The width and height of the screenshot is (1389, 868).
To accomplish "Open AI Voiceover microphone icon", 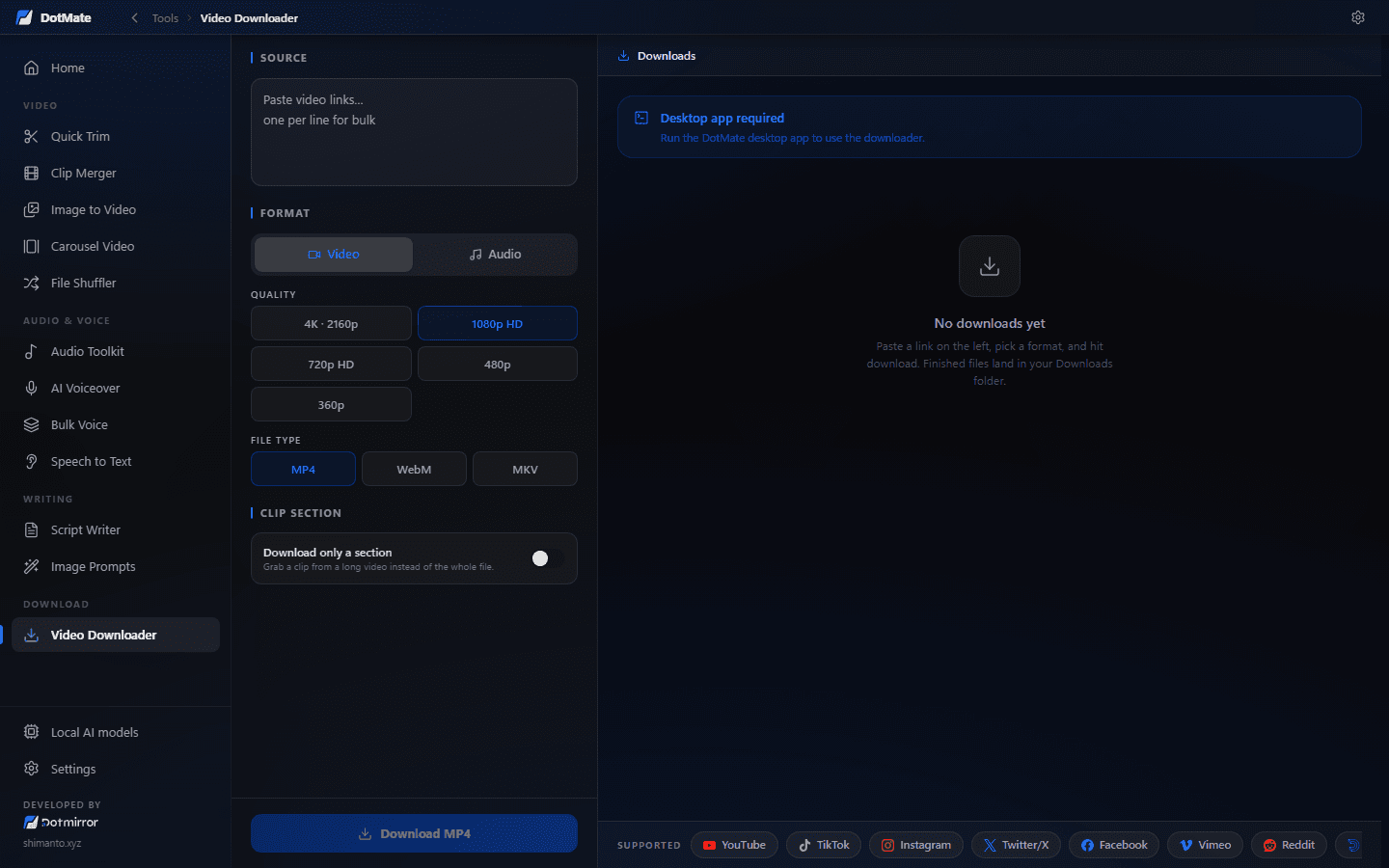I will (31, 388).
